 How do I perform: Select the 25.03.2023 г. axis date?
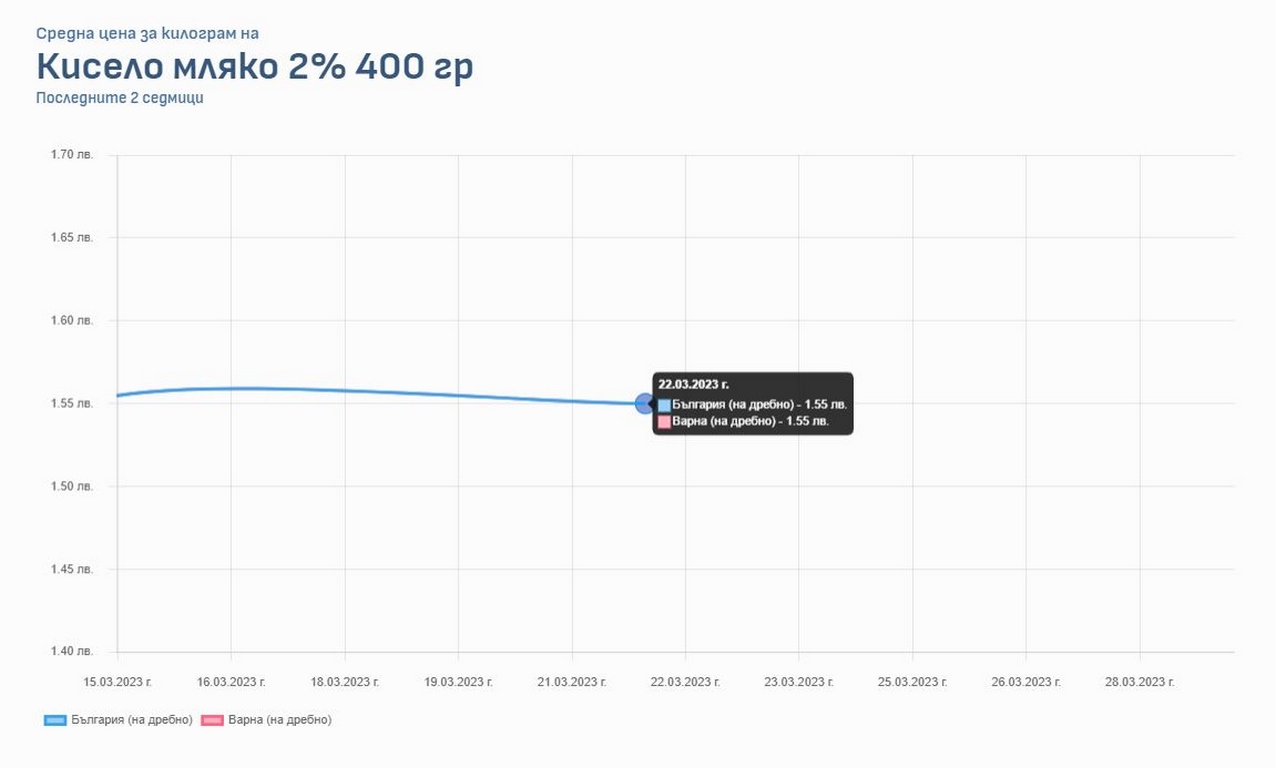pyautogui.click(x=913, y=682)
